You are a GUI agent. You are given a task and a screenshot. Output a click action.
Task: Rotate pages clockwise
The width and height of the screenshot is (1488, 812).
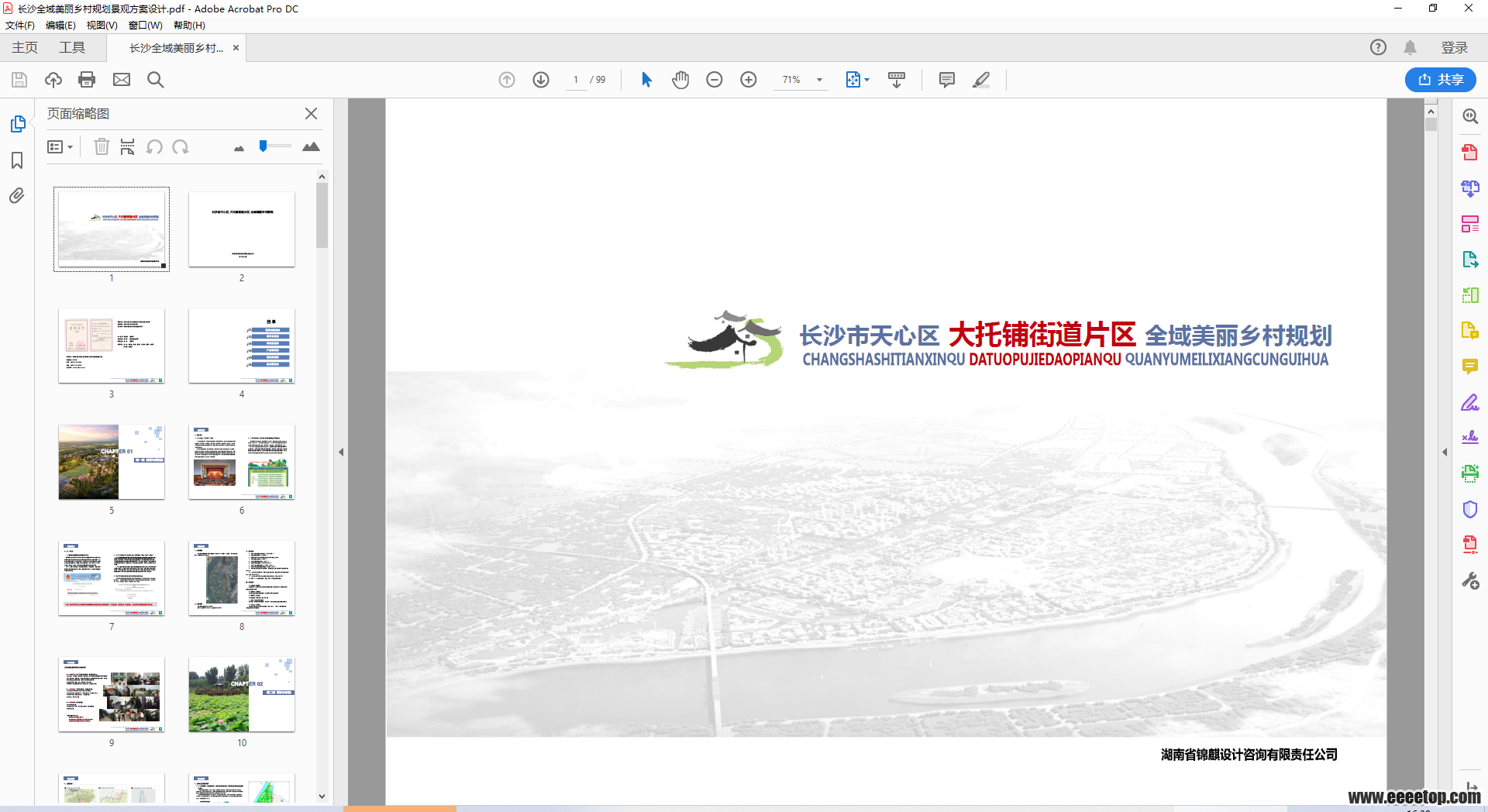(181, 146)
